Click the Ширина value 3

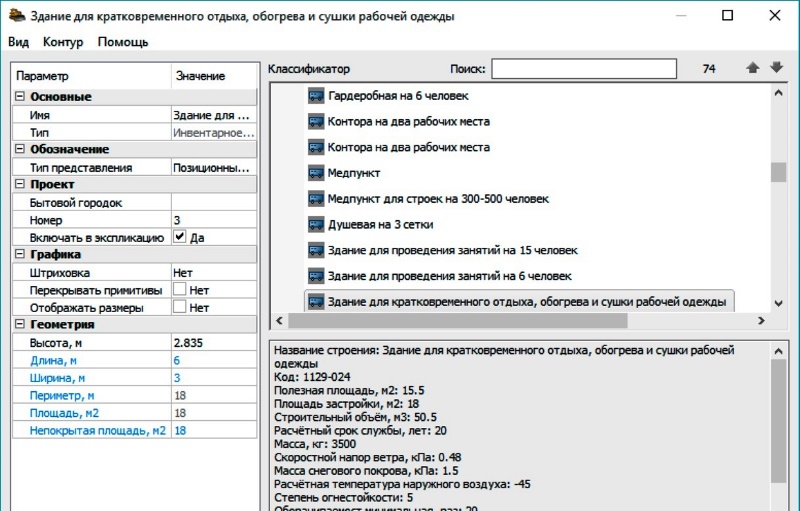[x=214, y=378]
